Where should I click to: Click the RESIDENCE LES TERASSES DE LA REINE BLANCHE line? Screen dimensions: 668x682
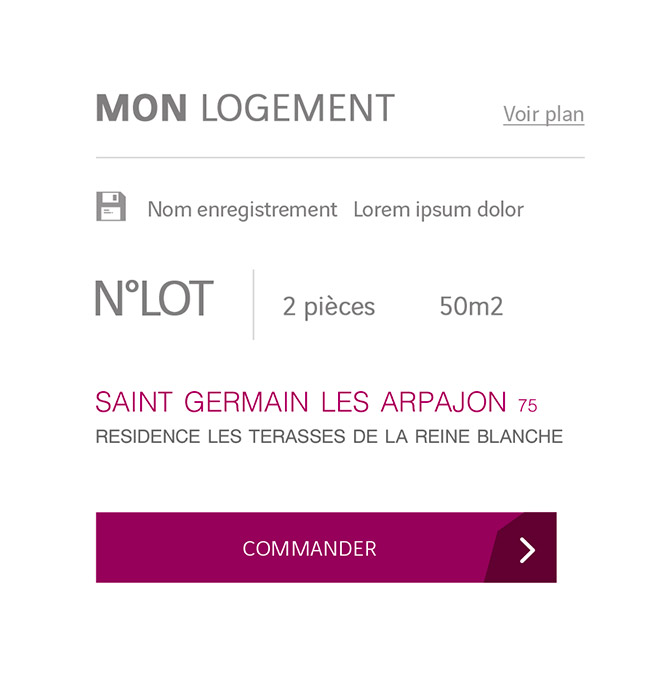(329, 436)
